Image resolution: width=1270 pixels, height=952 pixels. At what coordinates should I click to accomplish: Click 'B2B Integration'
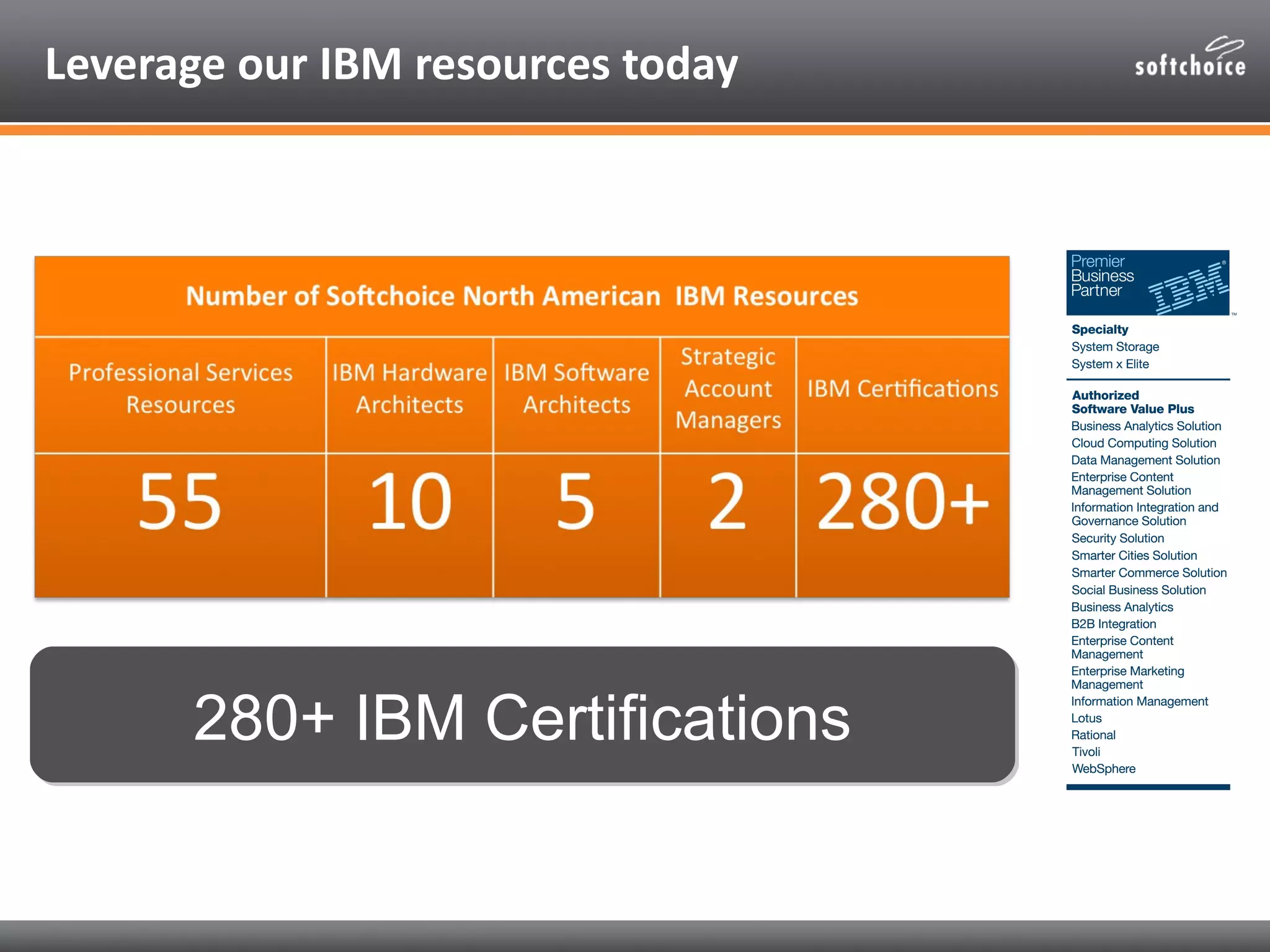pyautogui.click(x=1114, y=624)
